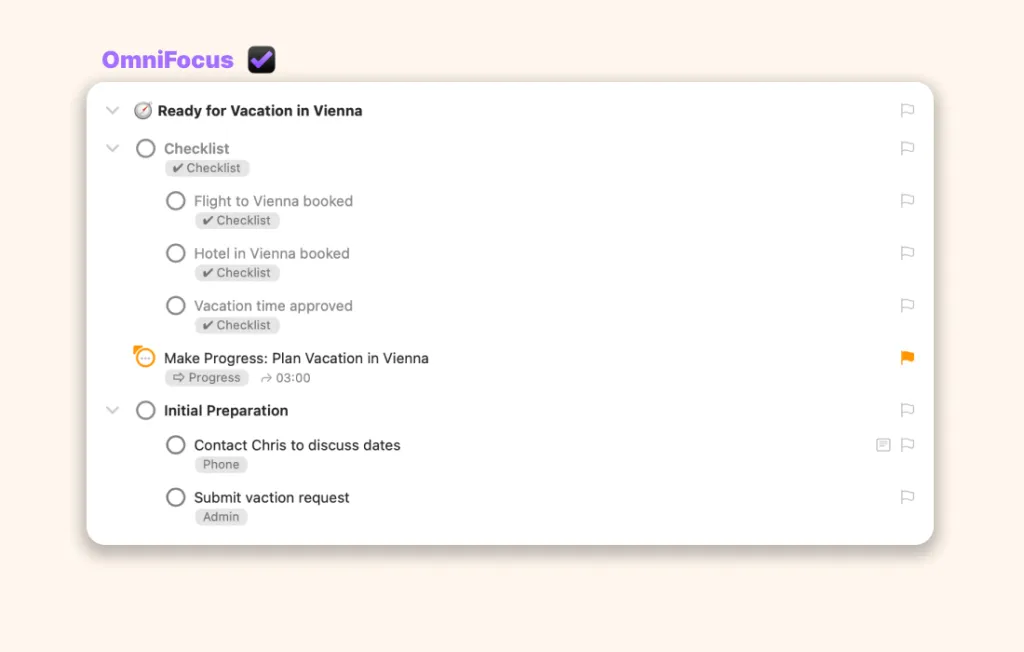Open the note icon on "Contact Chris to discuss dates"
The width and height of the screenshot is (1024, 652).
click(x=882, y=445)
